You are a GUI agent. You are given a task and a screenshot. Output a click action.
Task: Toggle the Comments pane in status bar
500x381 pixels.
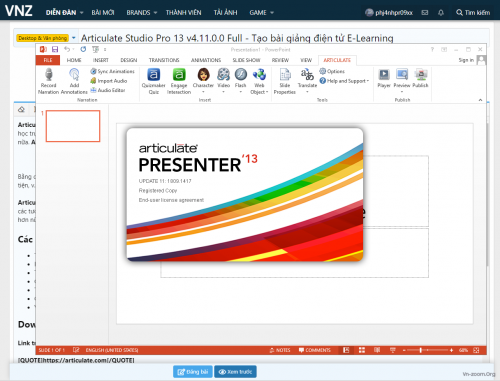click(315, 350)
